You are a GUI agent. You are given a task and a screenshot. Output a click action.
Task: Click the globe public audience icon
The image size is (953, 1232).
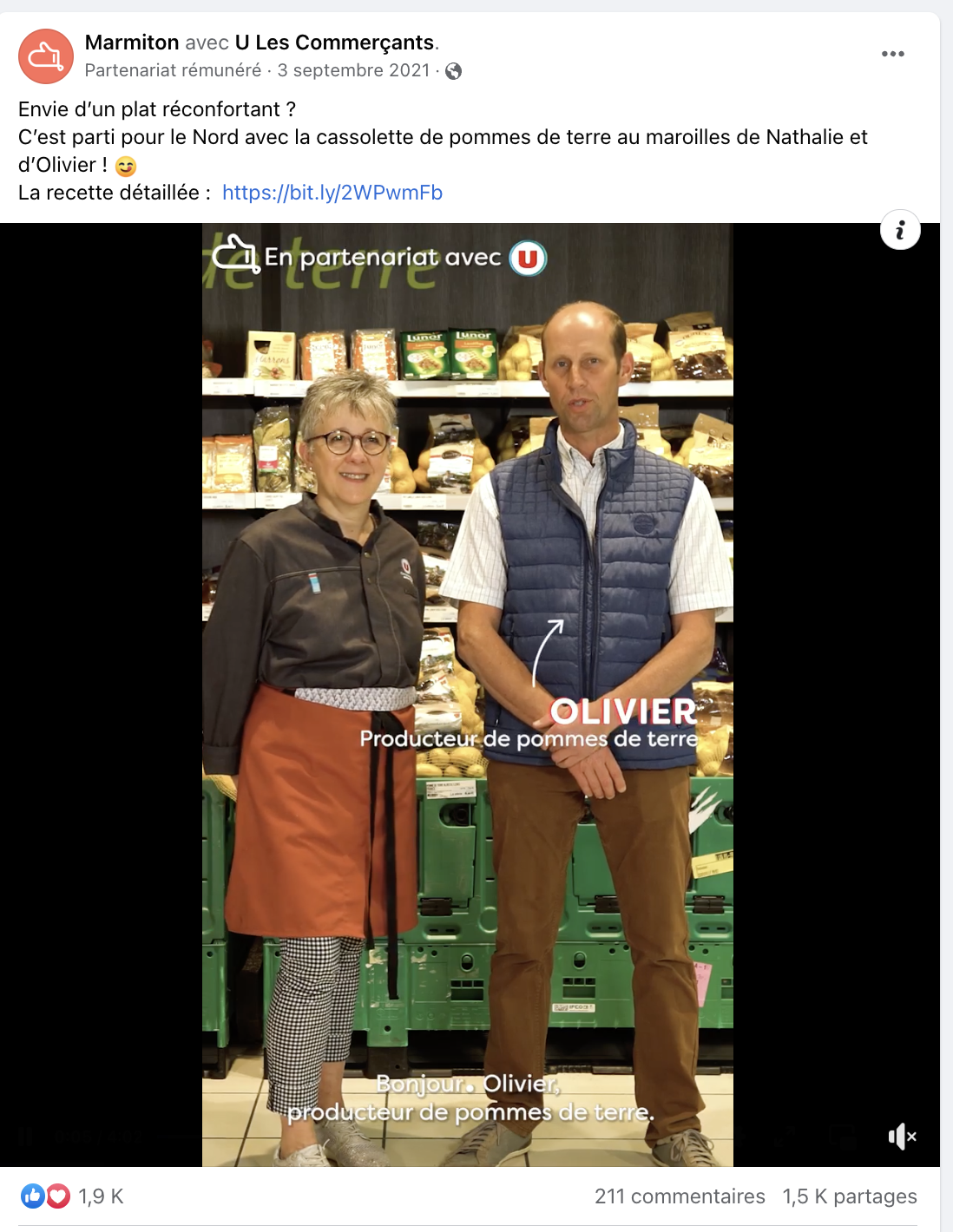[x=453, y=71]
